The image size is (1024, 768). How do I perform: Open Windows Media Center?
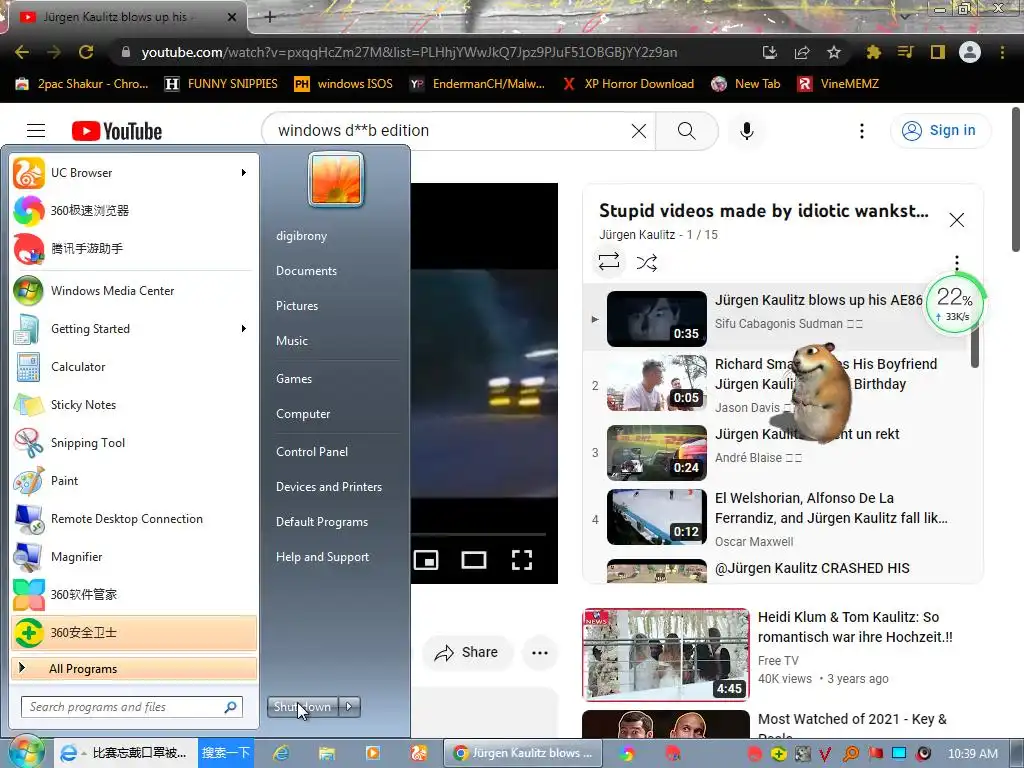[x=134, y=291]
